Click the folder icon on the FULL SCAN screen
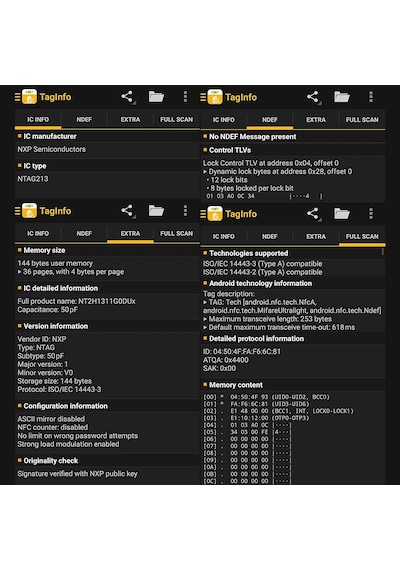Screen dimensions: 400x570 (x=342, y=213)
